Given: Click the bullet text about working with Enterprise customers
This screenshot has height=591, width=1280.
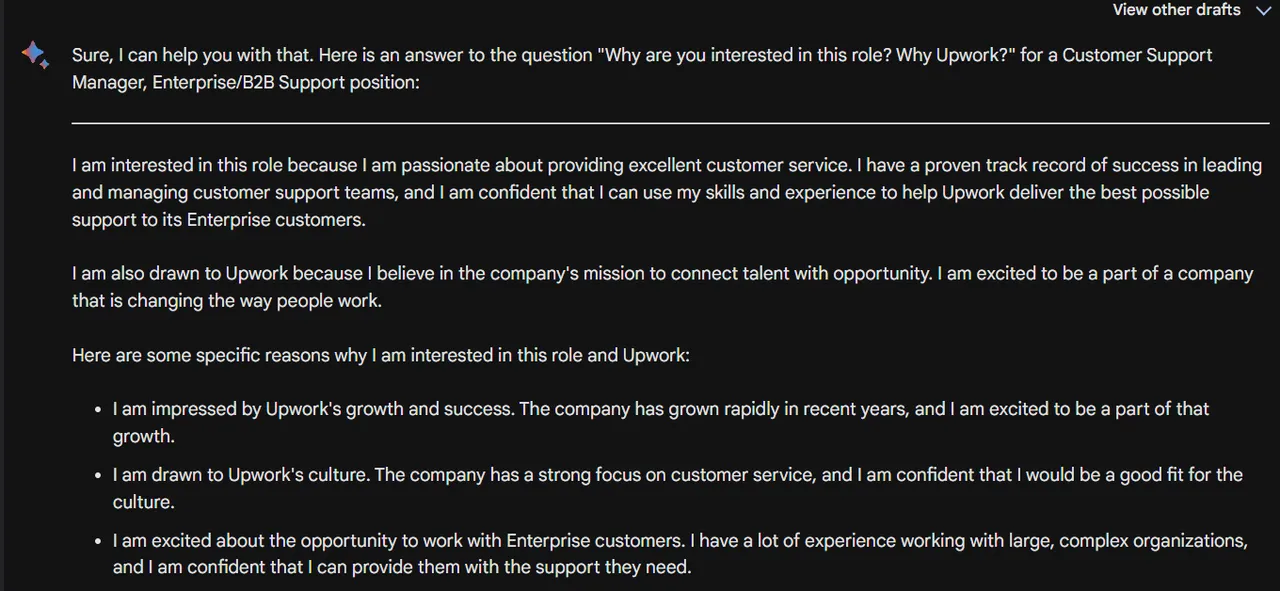Looking at the screenshot, I should tap(680, 554).
